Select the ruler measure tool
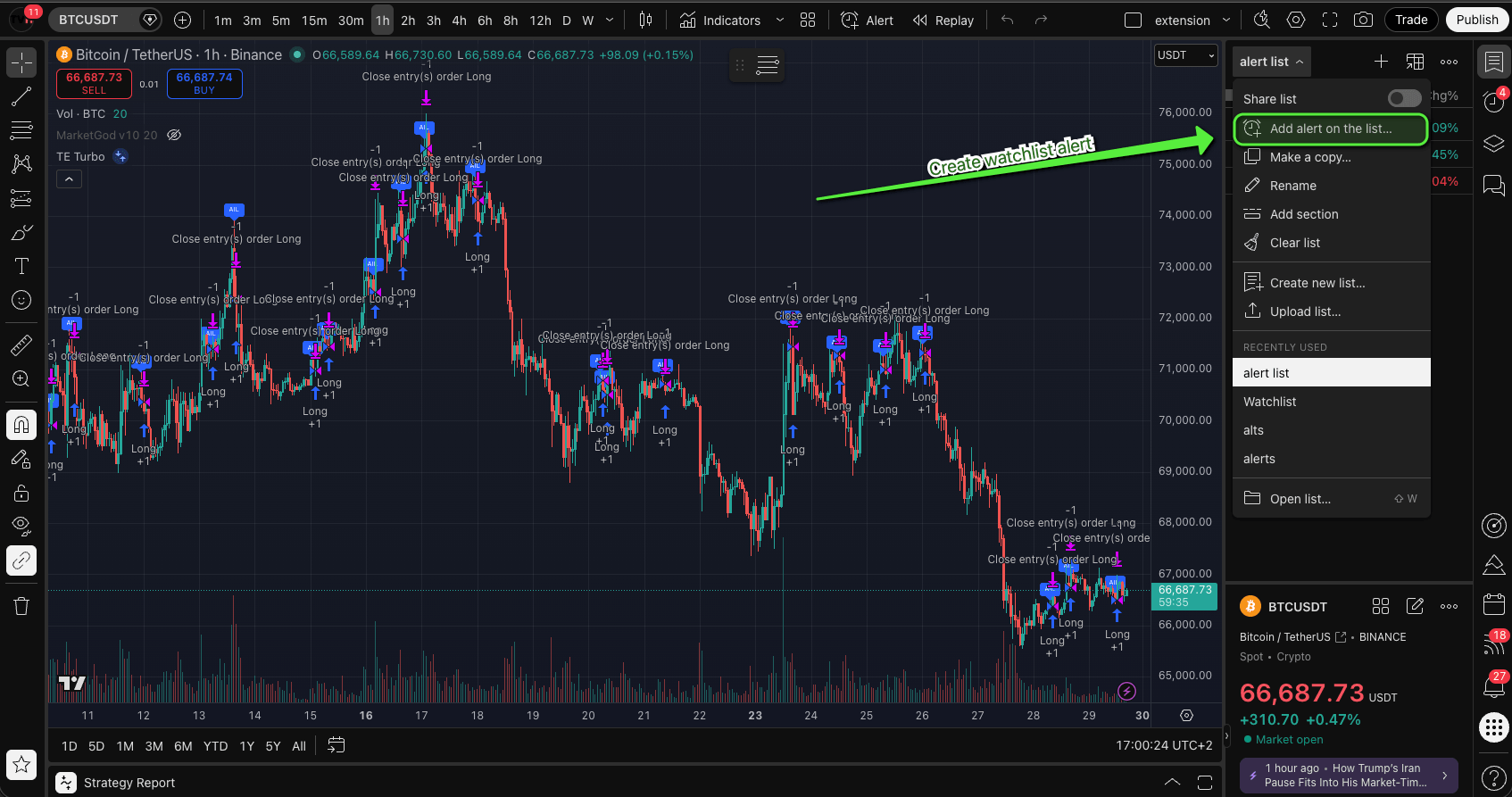 point(21,345)
